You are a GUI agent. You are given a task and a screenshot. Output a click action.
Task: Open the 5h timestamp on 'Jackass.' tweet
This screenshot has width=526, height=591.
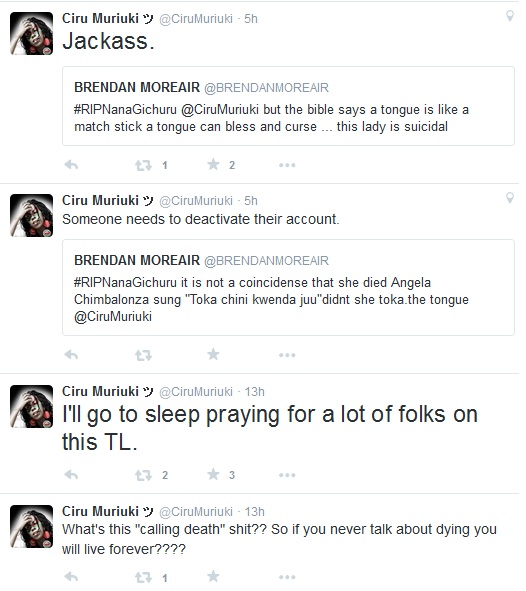(x=251, y=19)
